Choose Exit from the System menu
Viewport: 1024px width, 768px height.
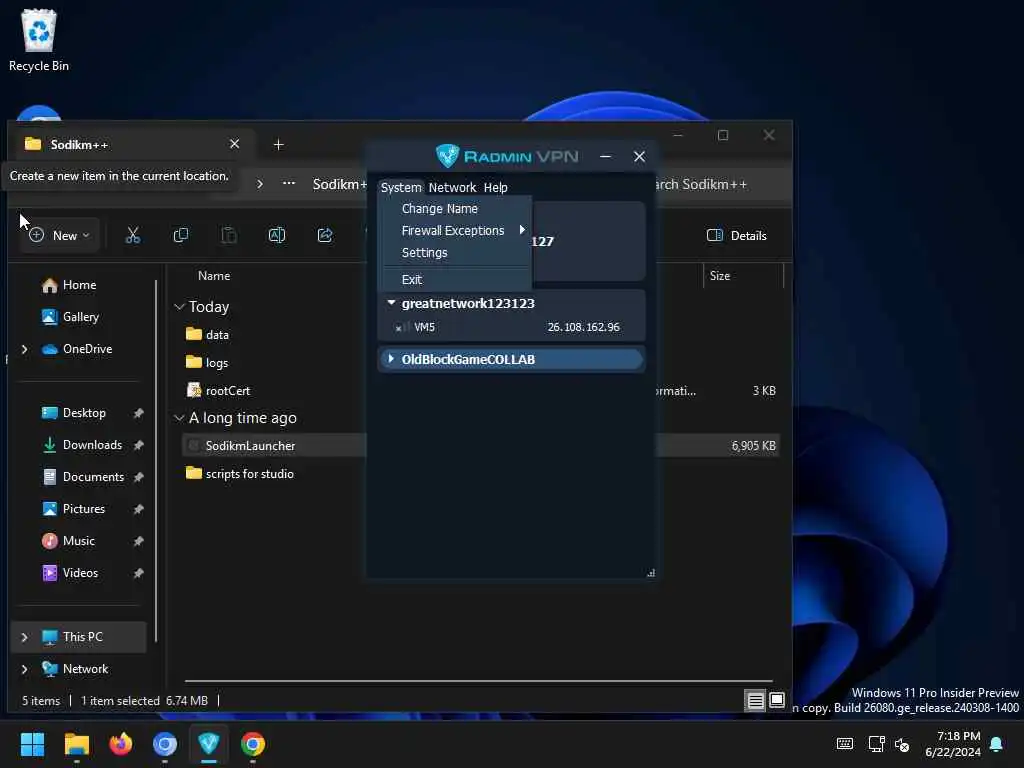tap(411, 280)
